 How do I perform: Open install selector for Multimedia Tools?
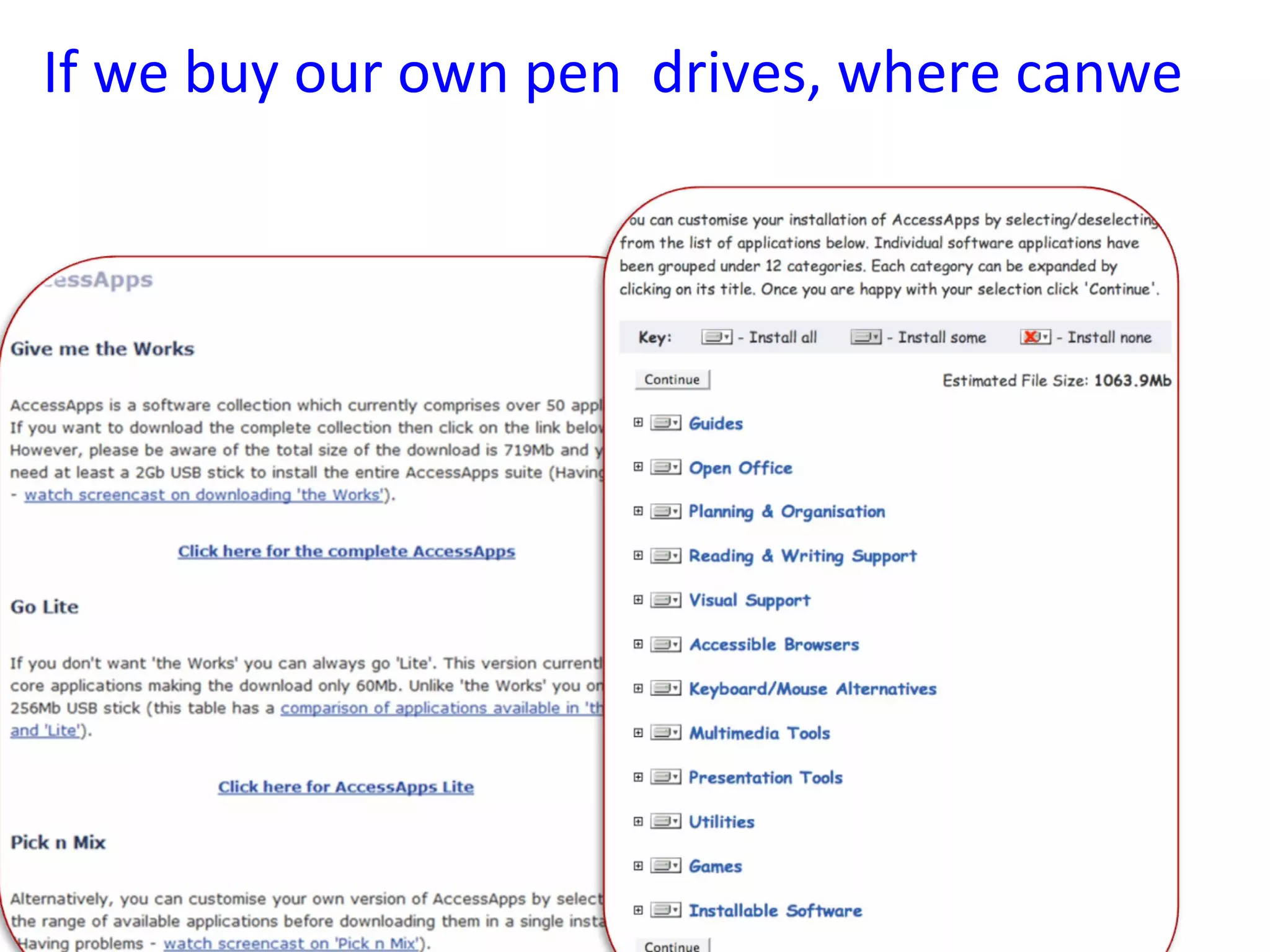pyautogui.click(x=666, y=733)
